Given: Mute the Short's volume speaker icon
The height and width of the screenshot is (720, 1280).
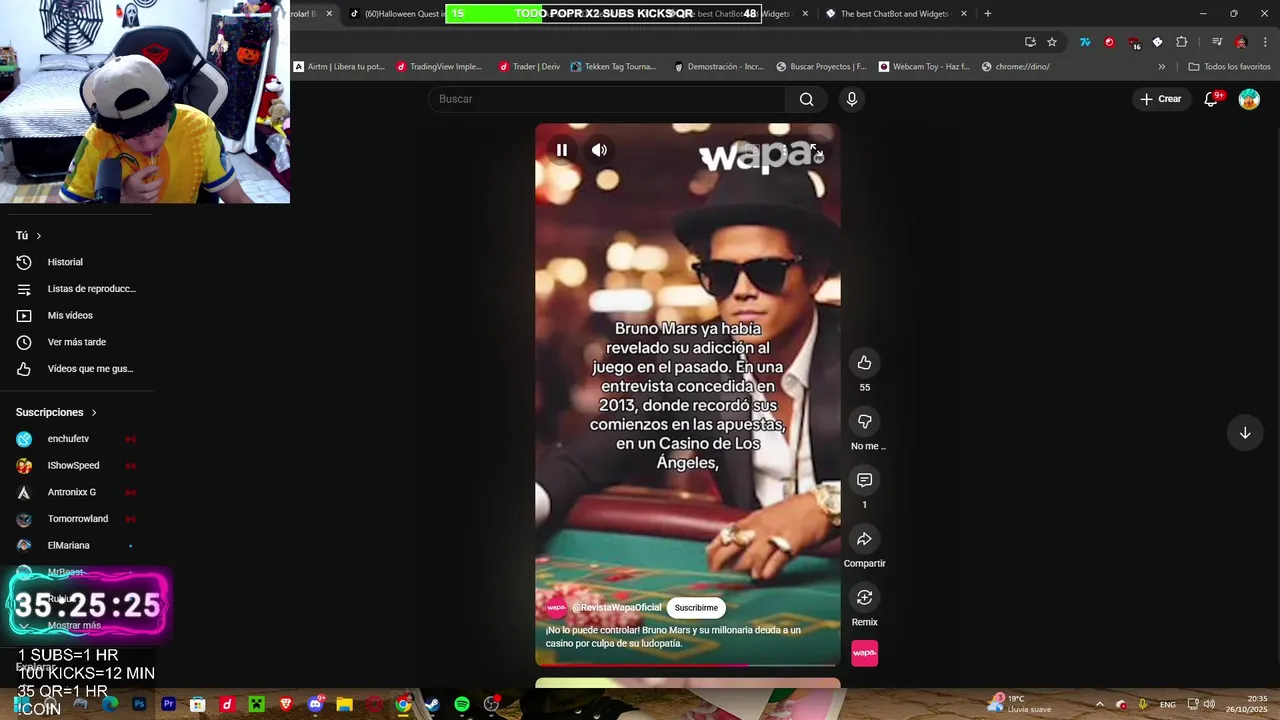Looking at the screenshot, I should click(599, 150).
